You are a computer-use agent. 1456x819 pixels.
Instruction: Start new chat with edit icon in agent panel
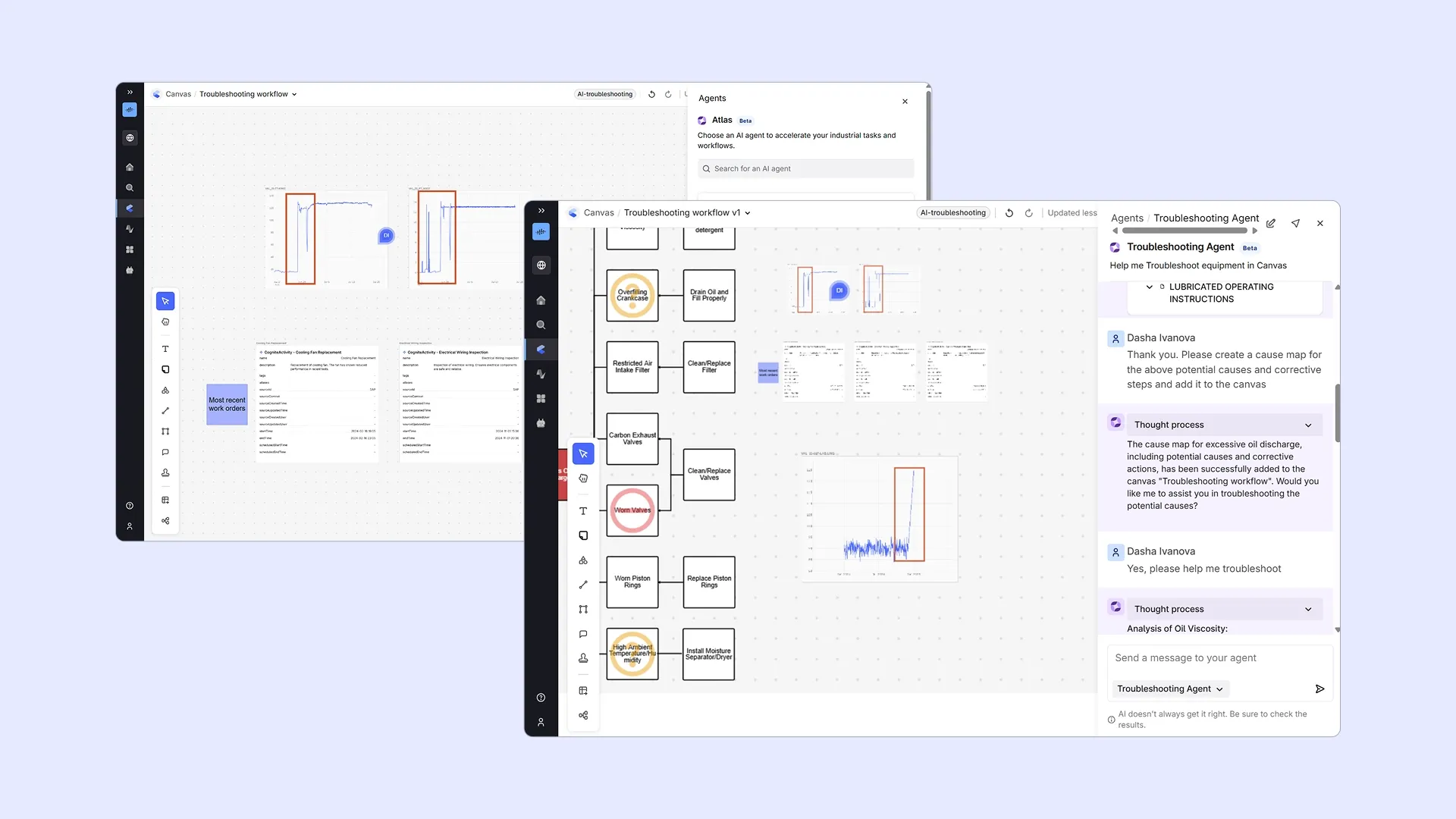1271,224
